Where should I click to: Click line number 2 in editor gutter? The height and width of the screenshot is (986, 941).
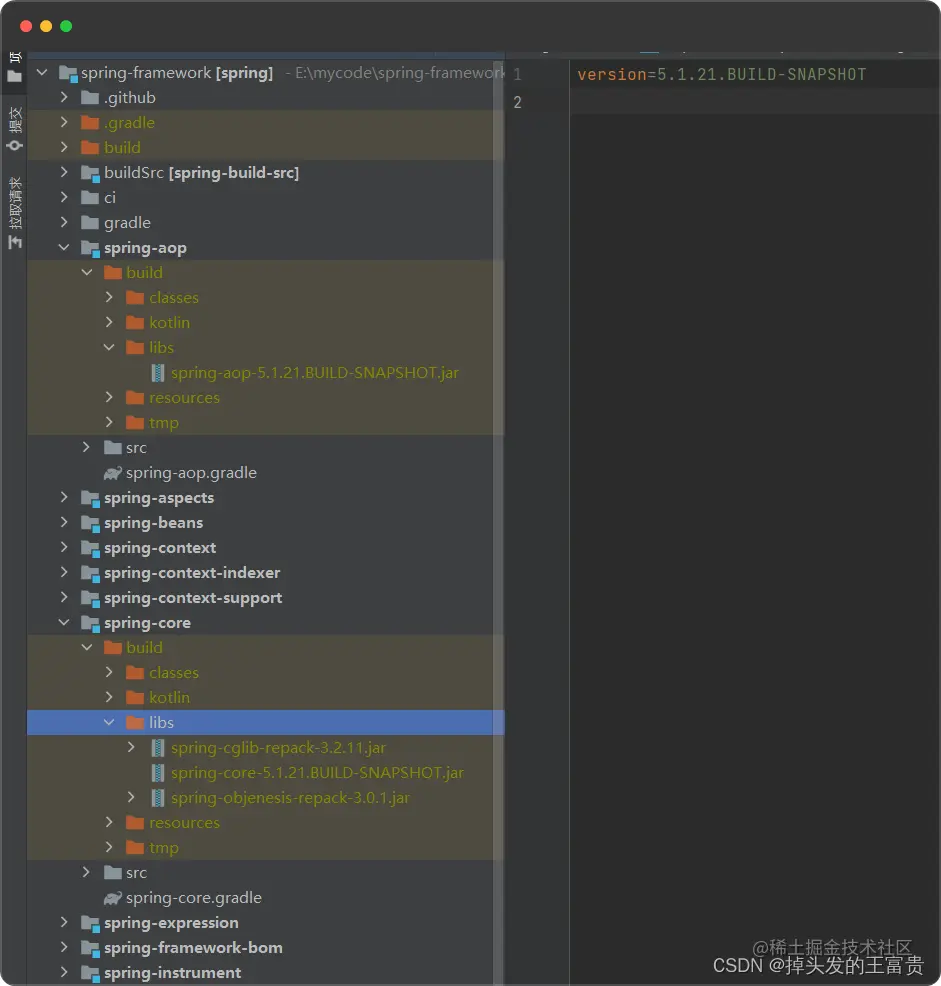518,102
